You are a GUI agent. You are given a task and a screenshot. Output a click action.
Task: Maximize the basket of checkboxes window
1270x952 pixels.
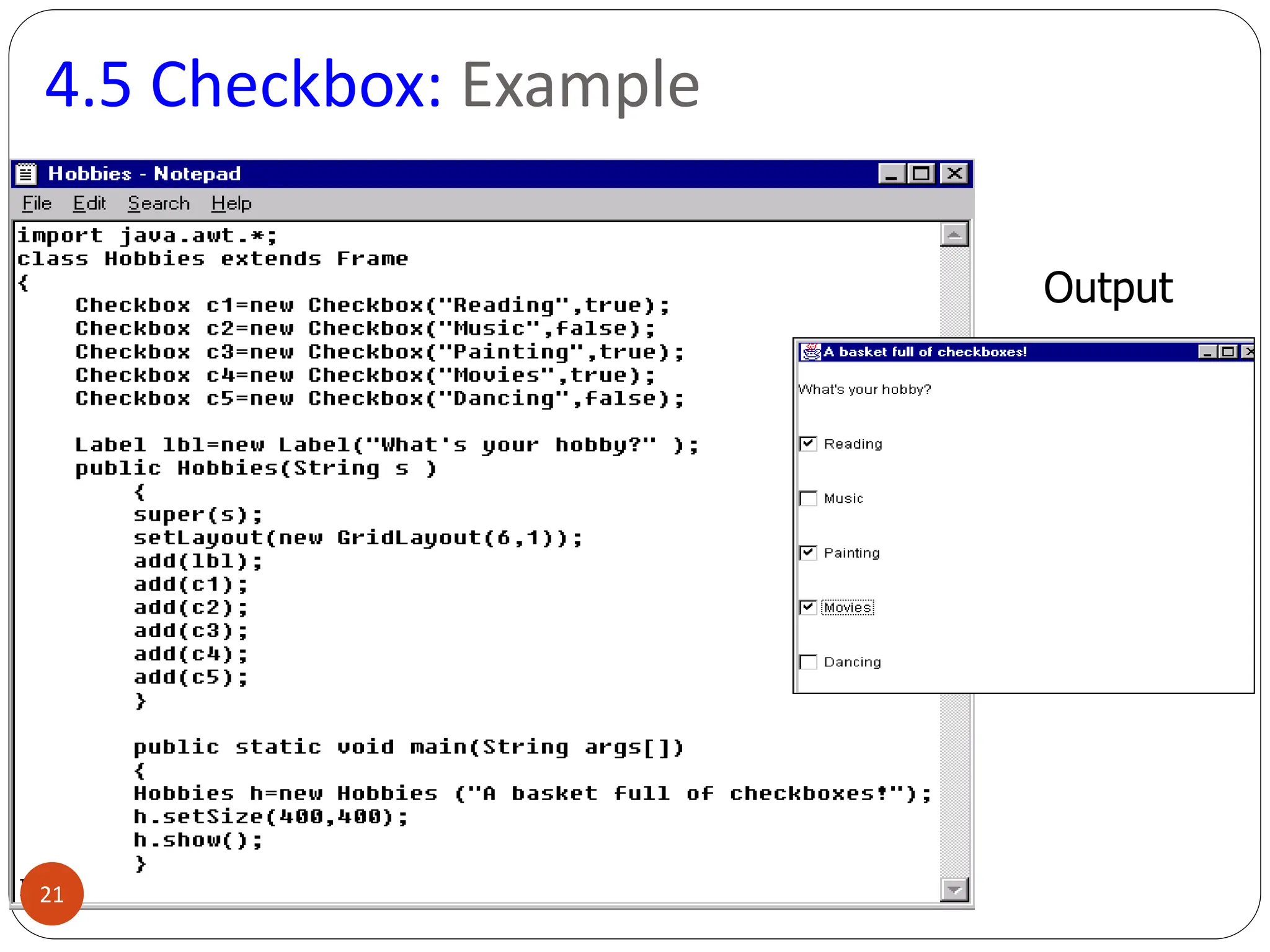(x=1228, y=352)
